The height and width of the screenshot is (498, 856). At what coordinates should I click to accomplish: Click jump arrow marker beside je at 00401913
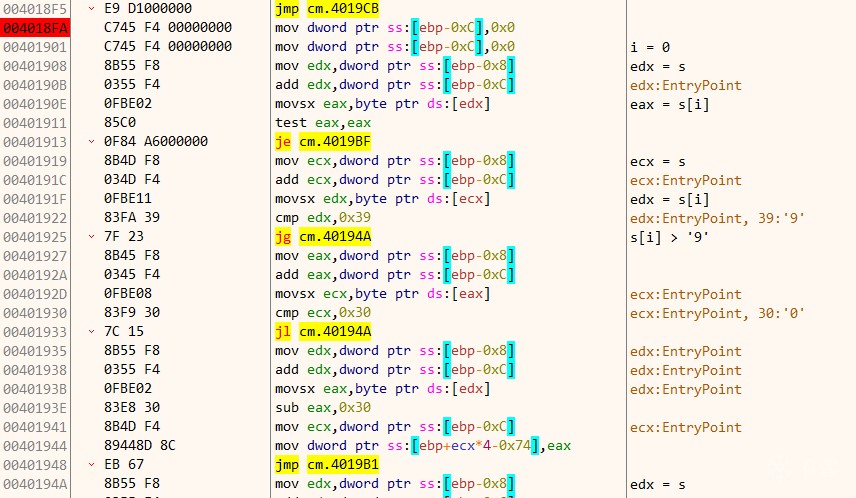coord(92,141)
